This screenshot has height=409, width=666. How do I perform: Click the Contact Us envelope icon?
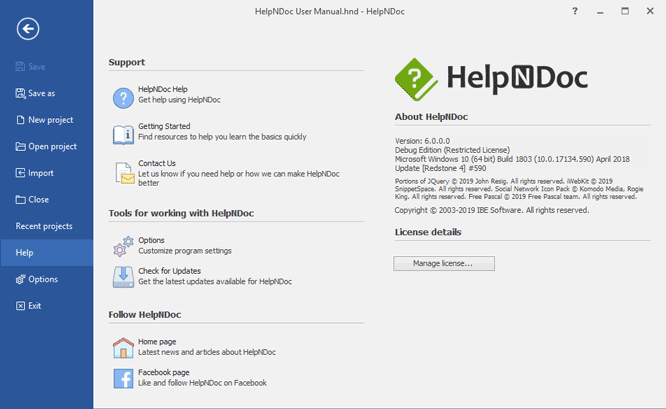pos(124,173)
